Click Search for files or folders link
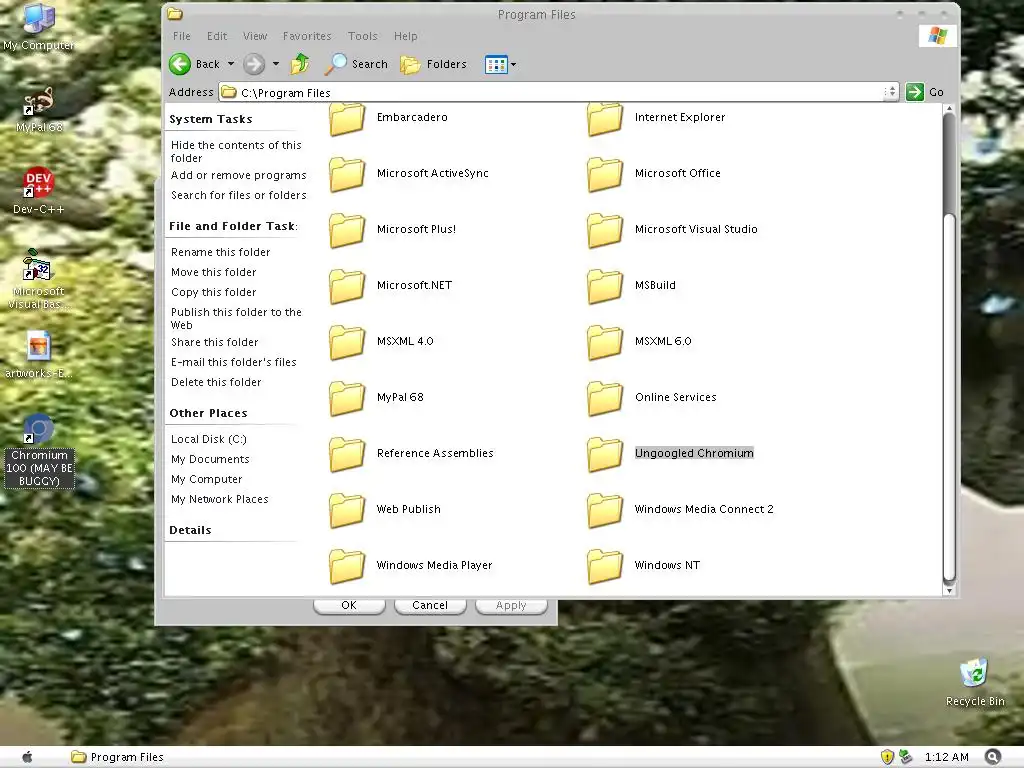Image resolution: width=1024 pixels, height=768 pixels. pyautogui.click(x=238, y=195)
